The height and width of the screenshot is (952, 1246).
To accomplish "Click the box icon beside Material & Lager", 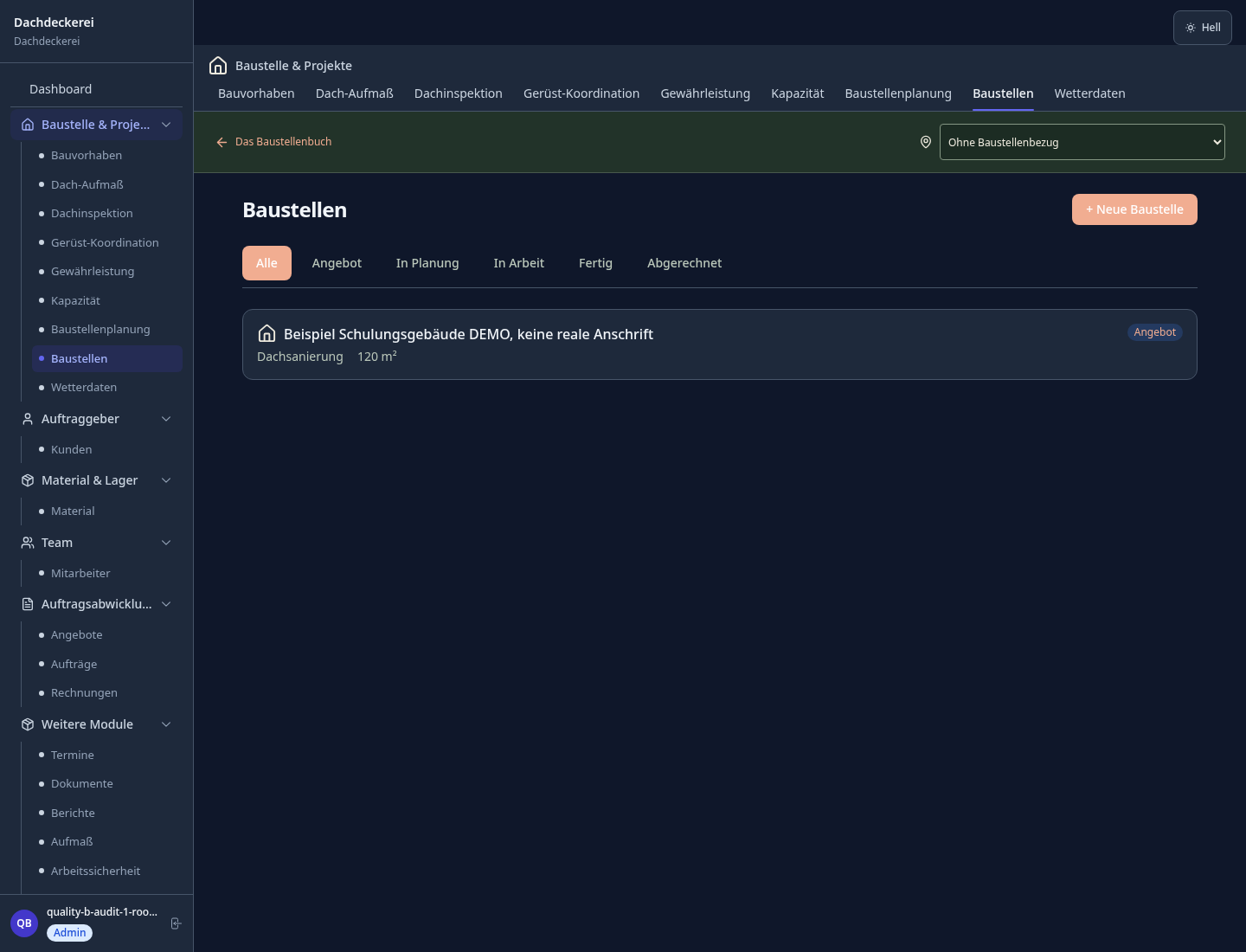I will coord(28,480).
